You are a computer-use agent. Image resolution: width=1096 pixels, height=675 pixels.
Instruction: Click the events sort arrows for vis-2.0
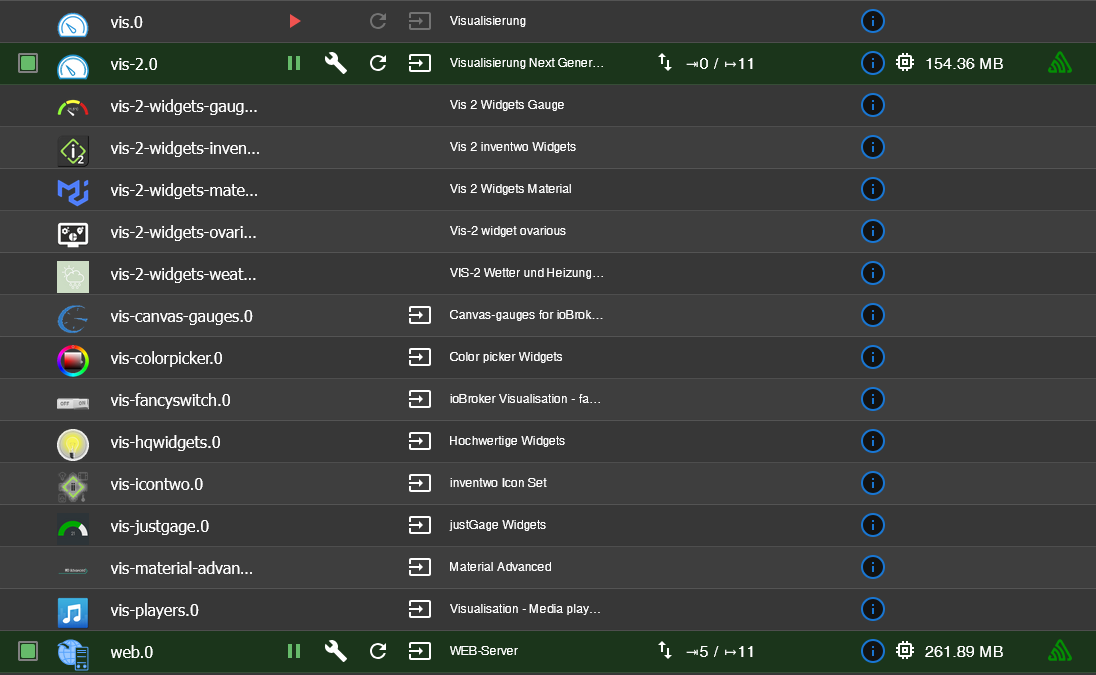665,62
